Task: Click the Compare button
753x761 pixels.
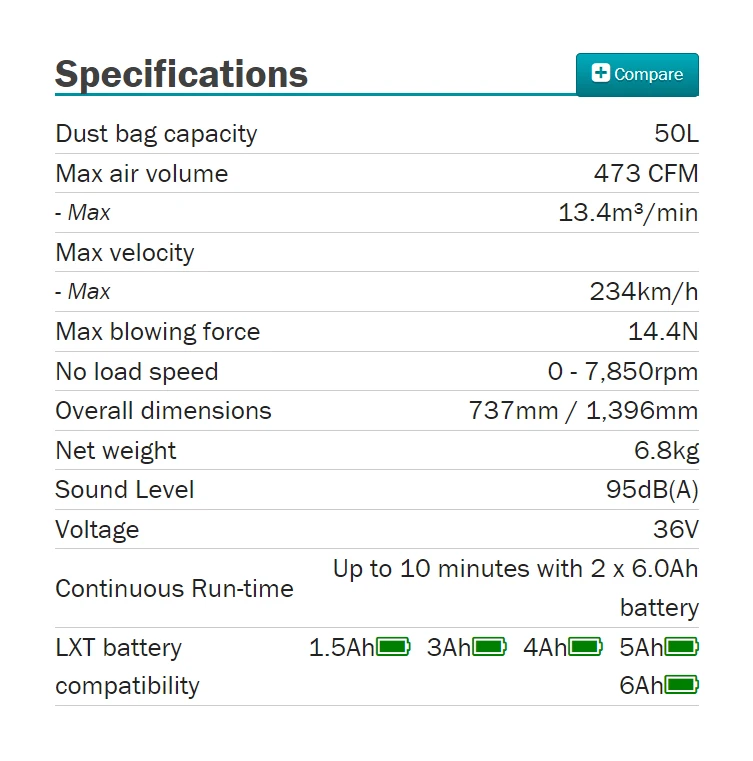Action: point(637,75)
